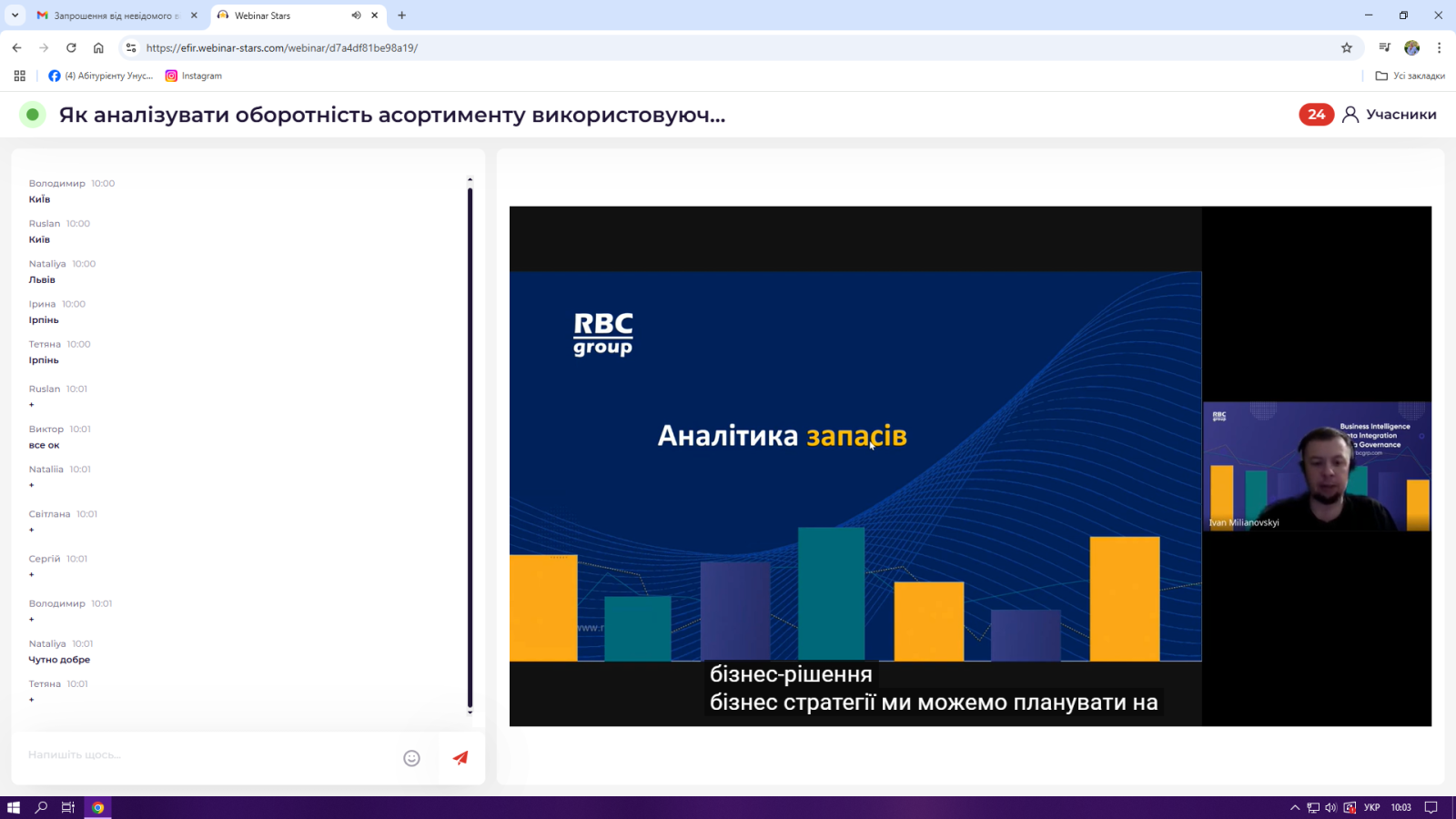Open the notification center icon

coord(1431,807)
